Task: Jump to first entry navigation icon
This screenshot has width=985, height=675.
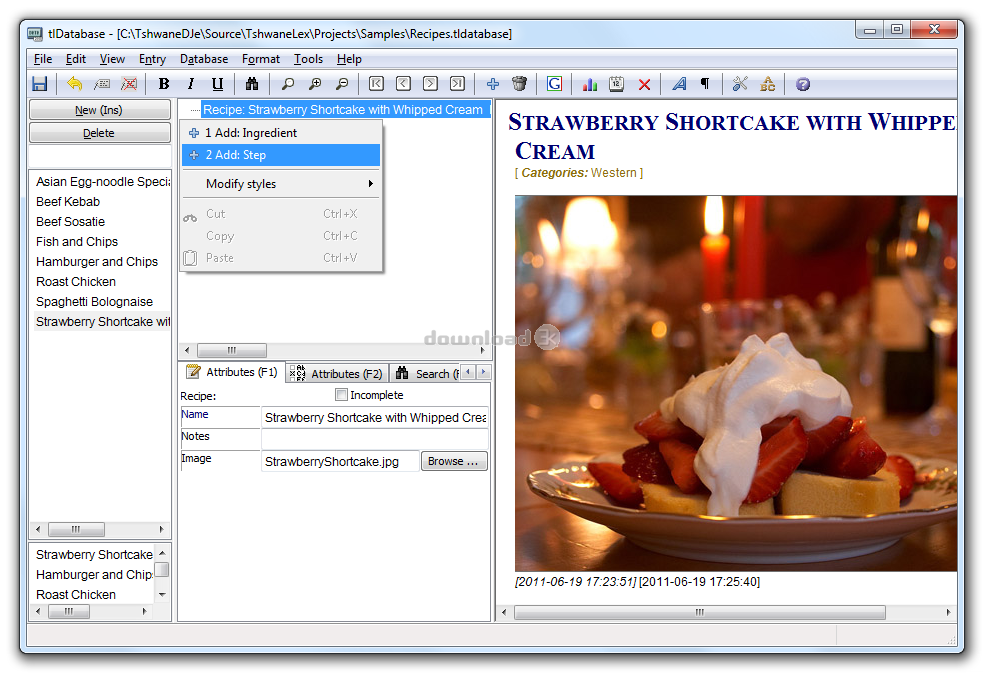Action: tap(376, 84)
